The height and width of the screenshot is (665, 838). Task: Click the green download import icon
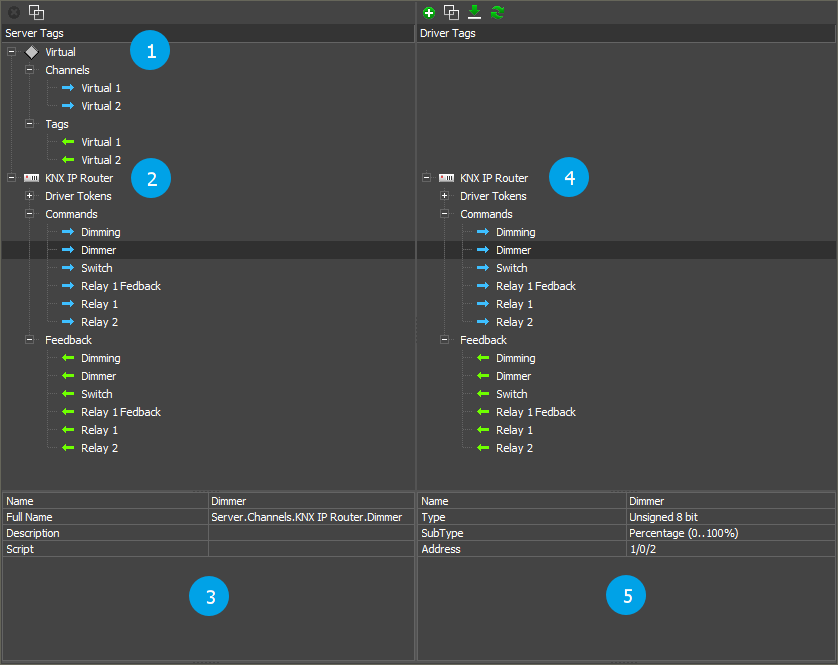[x=475, y=12]
